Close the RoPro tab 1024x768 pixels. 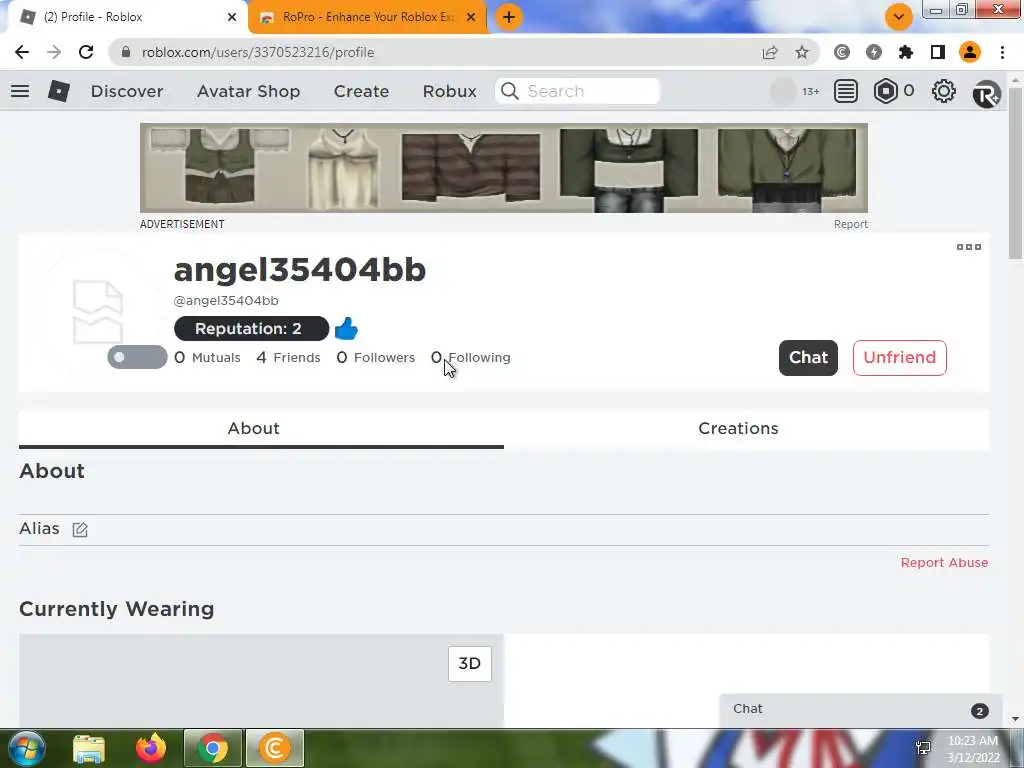point(471,17)
